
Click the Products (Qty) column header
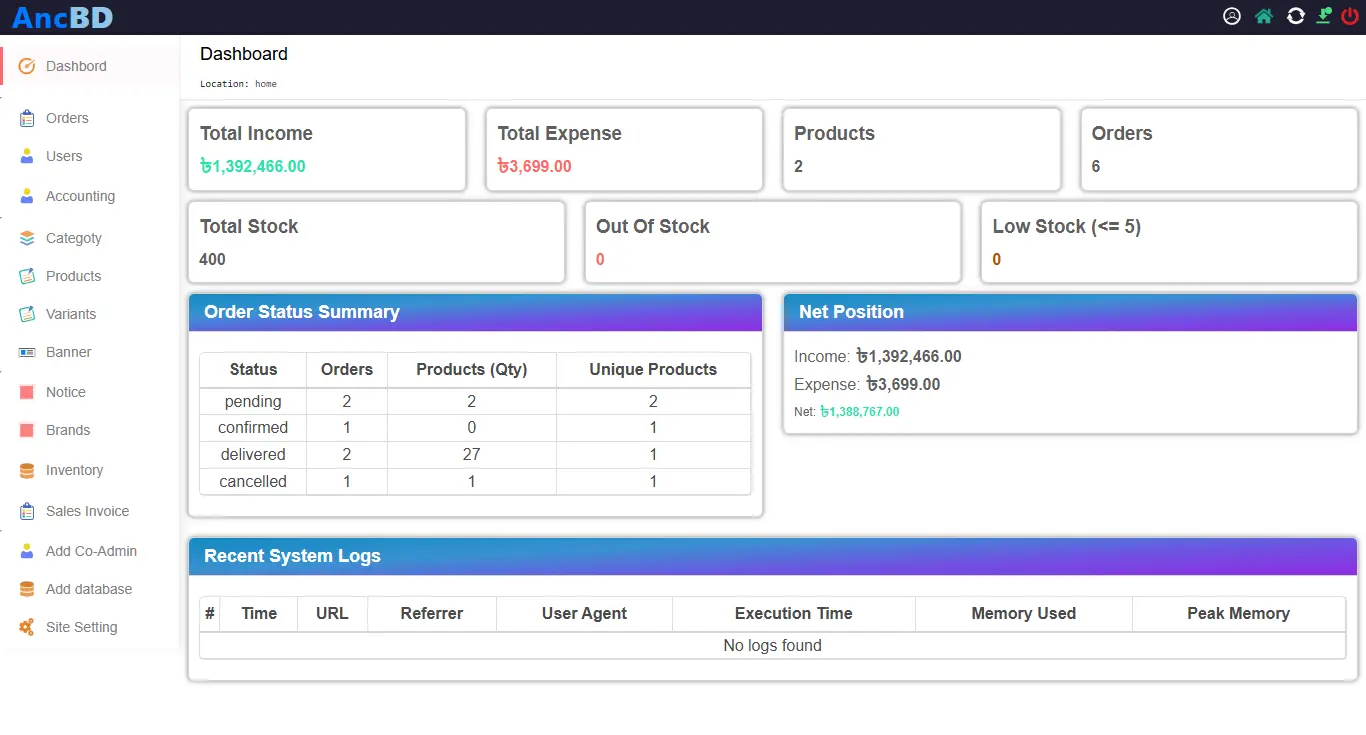pos(471,370)
